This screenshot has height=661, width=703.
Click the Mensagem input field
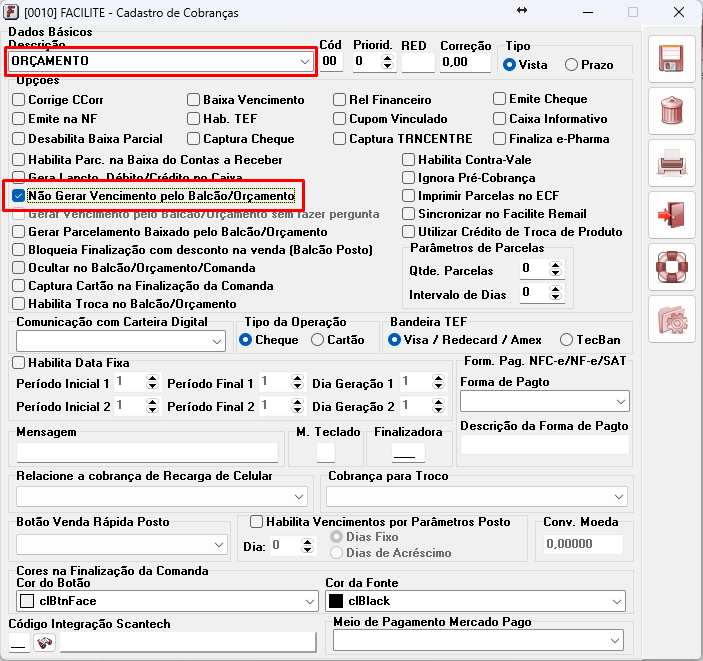(x=148, y=452)
